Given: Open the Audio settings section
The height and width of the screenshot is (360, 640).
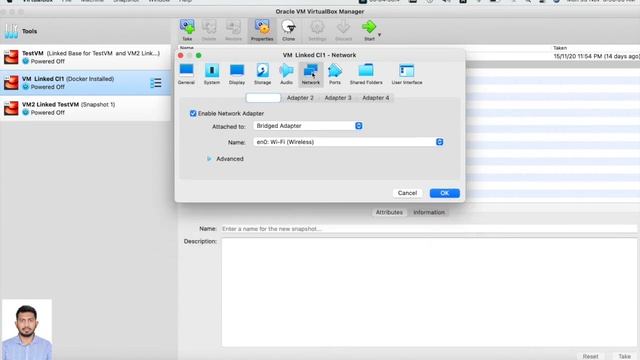Looking at the screenshot, I should pyautogui.click(x=286, y=74).
